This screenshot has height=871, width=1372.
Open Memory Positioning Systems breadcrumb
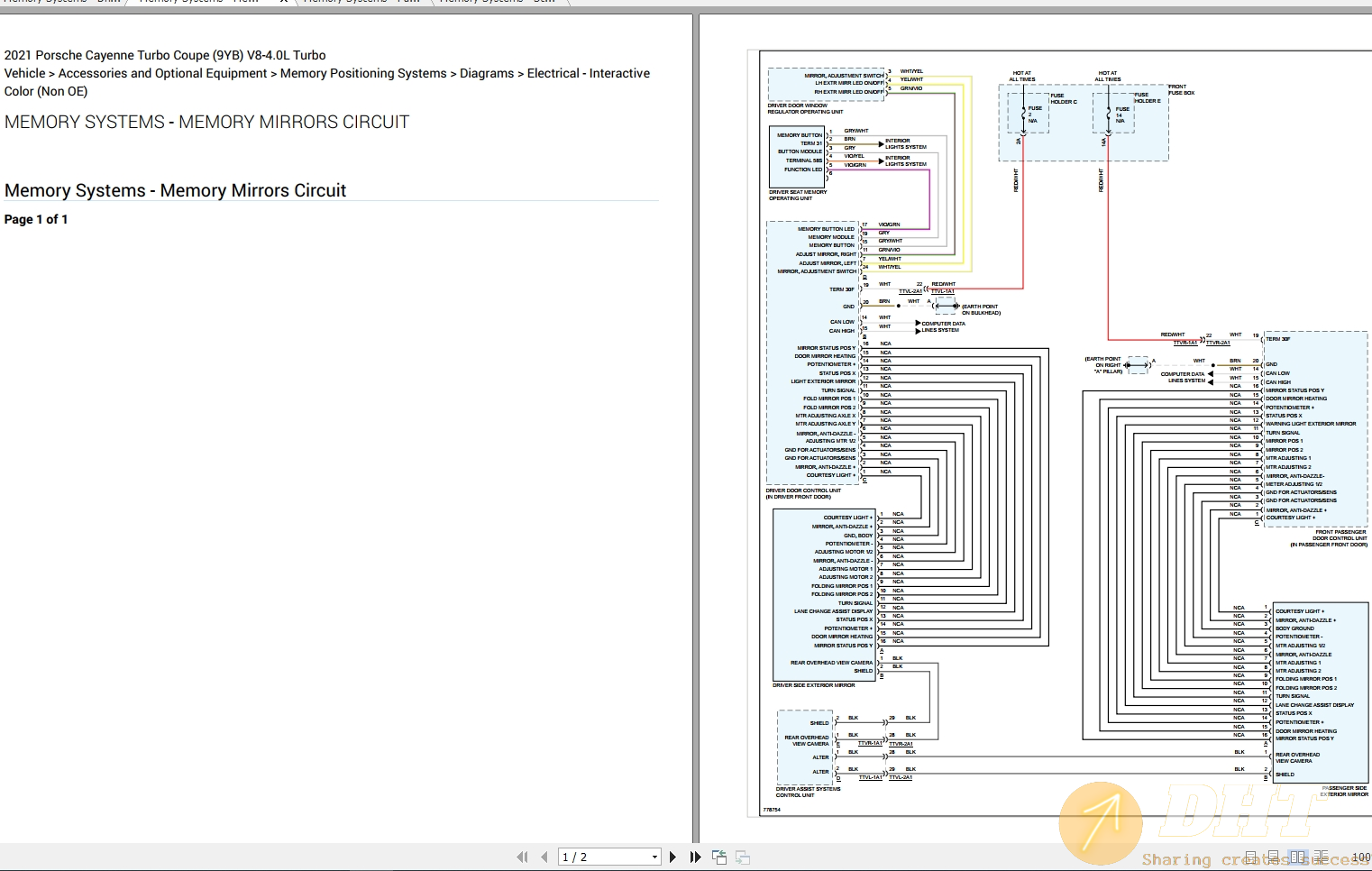click(x=363, y=73)
